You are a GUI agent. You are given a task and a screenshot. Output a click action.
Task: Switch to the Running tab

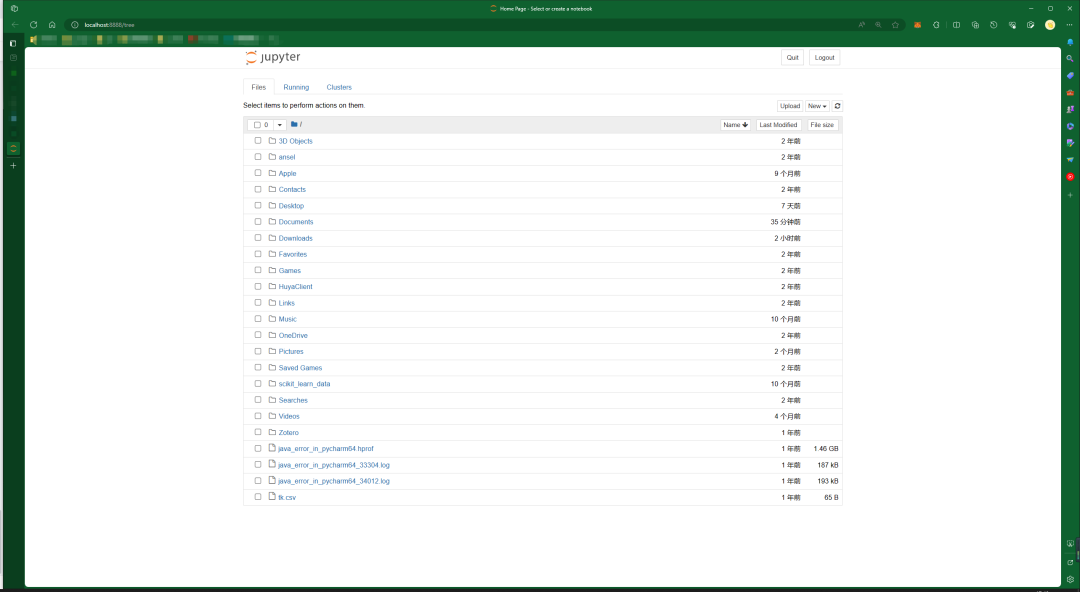(x=296, y=87)
